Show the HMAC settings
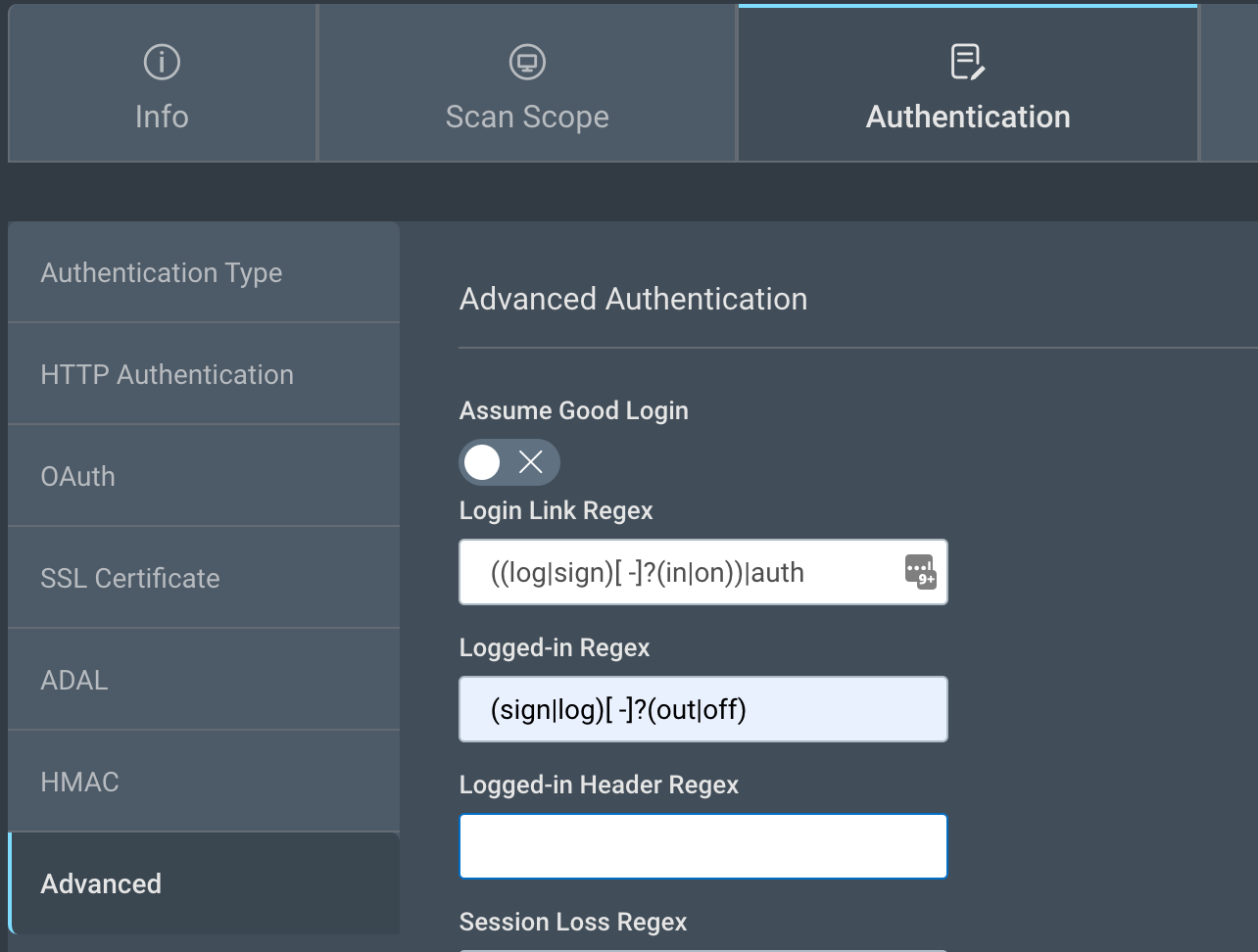Screen dimensions: 1258x952 79,782
